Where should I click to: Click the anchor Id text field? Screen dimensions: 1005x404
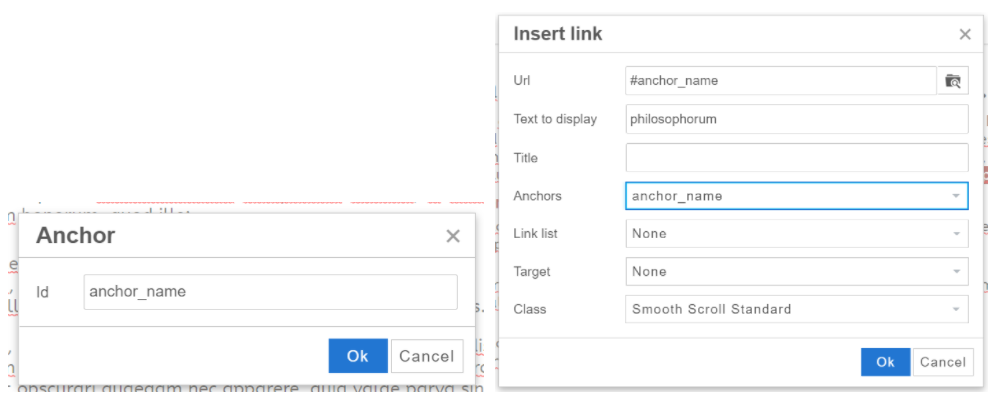tap(270, 292)
